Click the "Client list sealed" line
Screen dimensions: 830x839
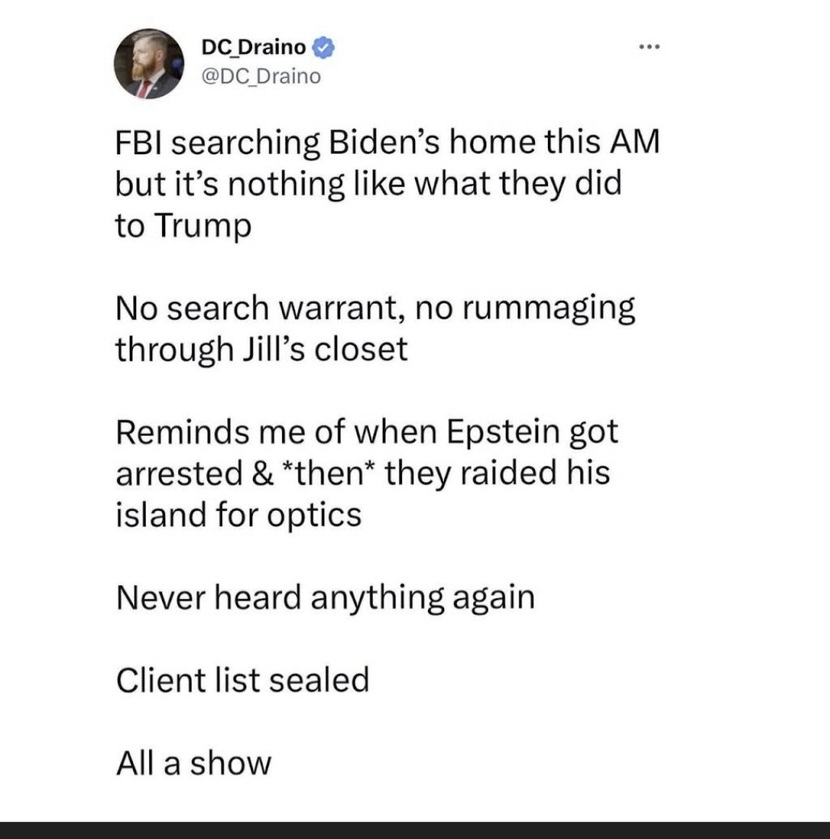(242, 681)
